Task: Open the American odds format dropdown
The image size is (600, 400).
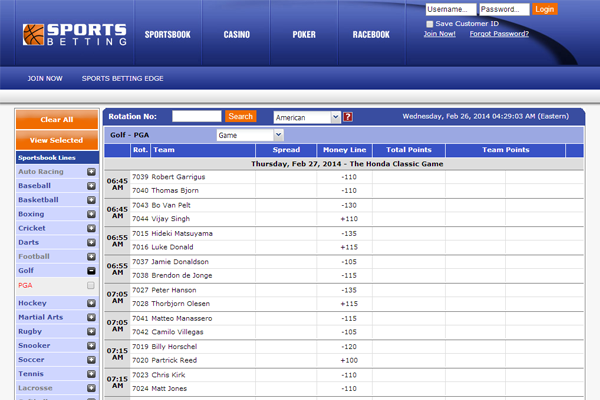Action: click(307, 117)
